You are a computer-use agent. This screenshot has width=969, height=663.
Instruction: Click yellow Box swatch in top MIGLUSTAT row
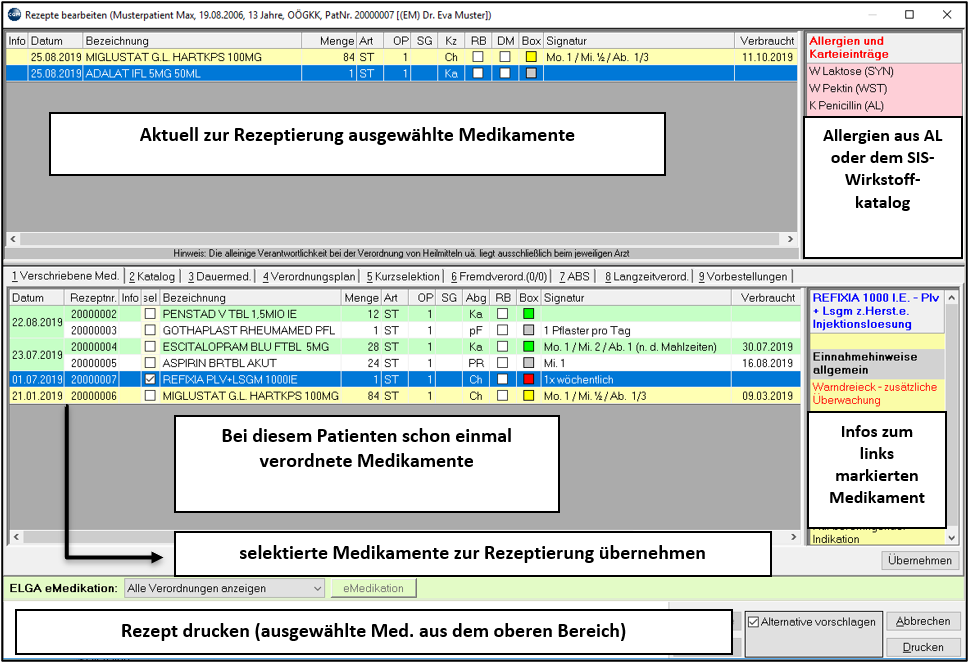point(531,57)
